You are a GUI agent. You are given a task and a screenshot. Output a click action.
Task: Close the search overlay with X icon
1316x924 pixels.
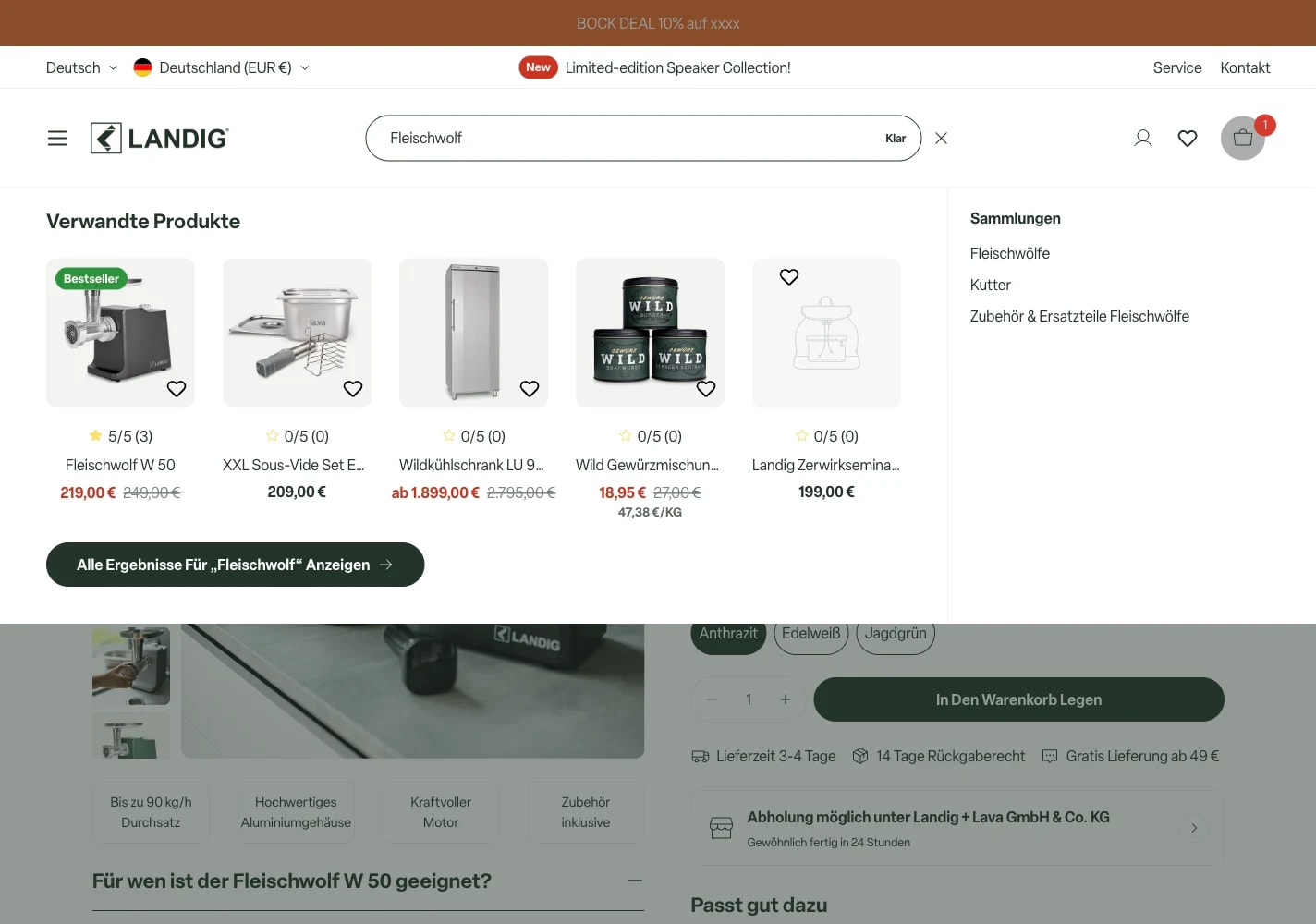[x=941, y=139]
